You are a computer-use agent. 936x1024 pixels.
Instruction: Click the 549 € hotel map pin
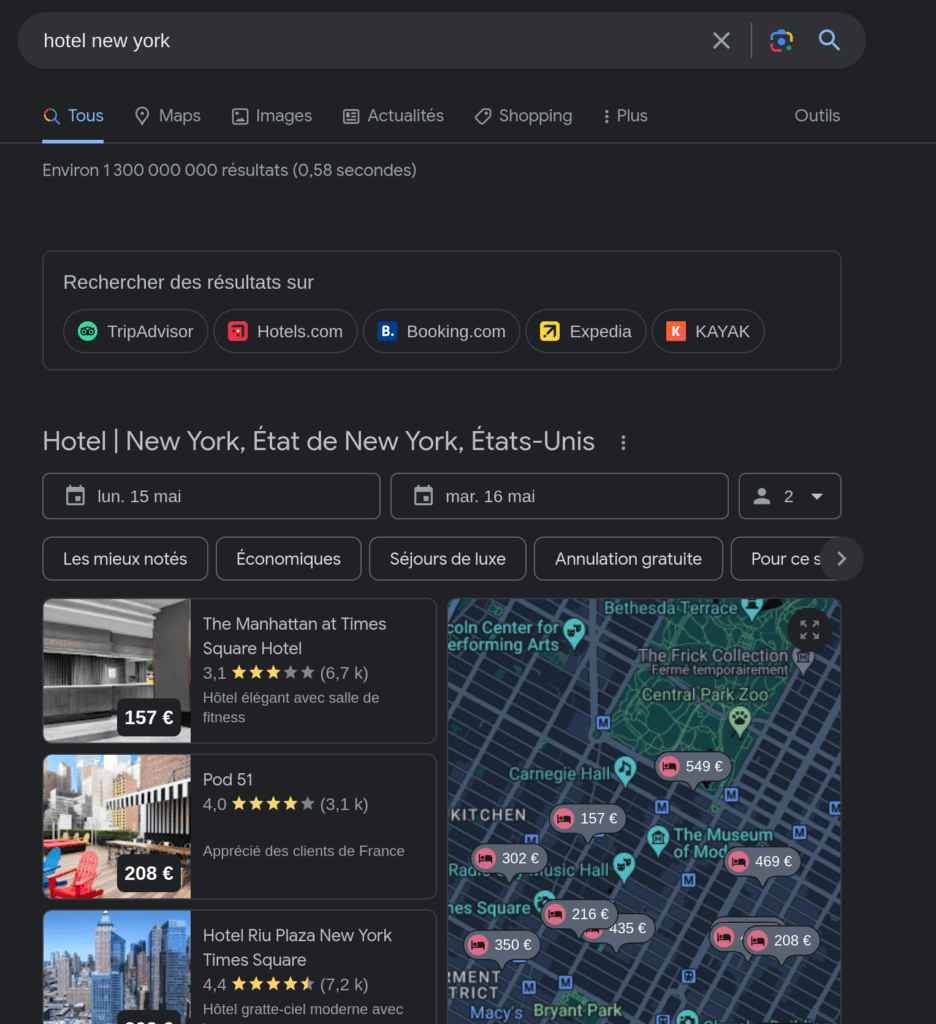click(x=694, y=767)
